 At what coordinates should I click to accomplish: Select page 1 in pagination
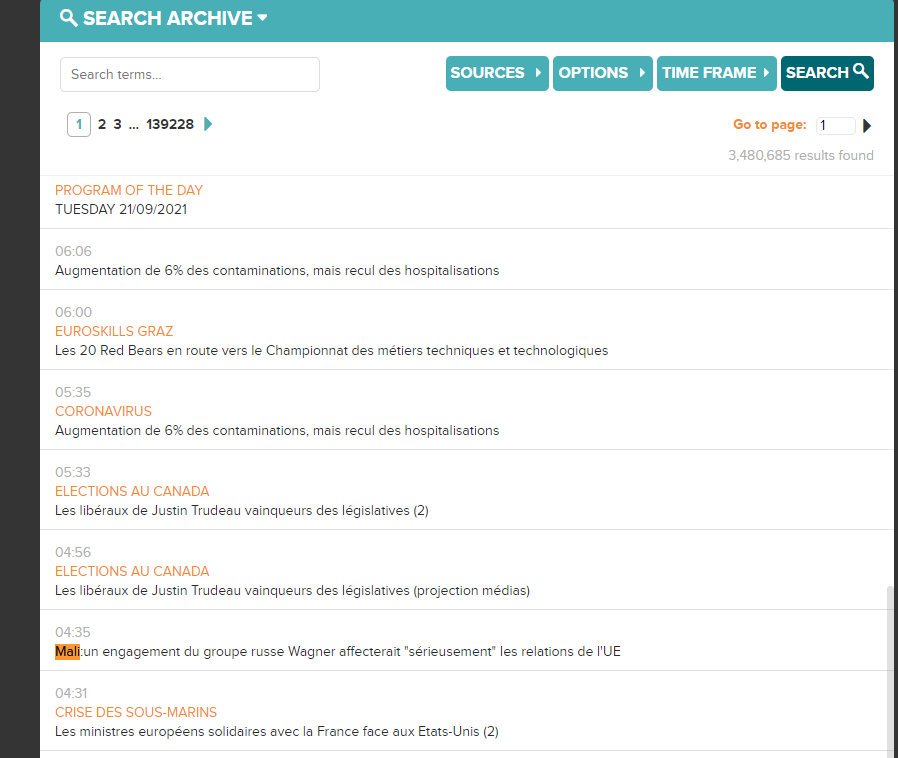pos(79,124)
